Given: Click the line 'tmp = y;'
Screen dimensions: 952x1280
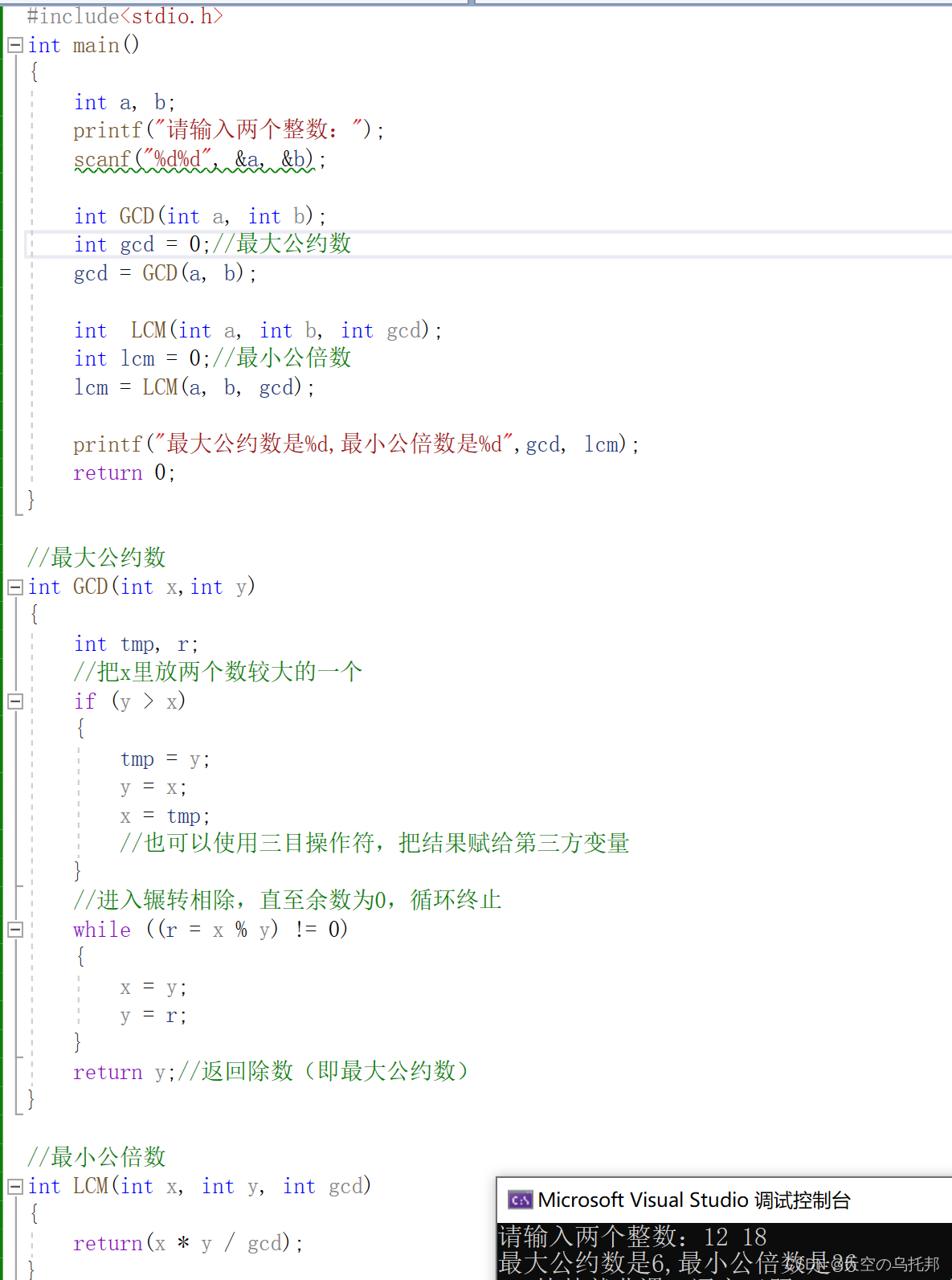Looking at the screenshot, I should [x=165, y=759].
